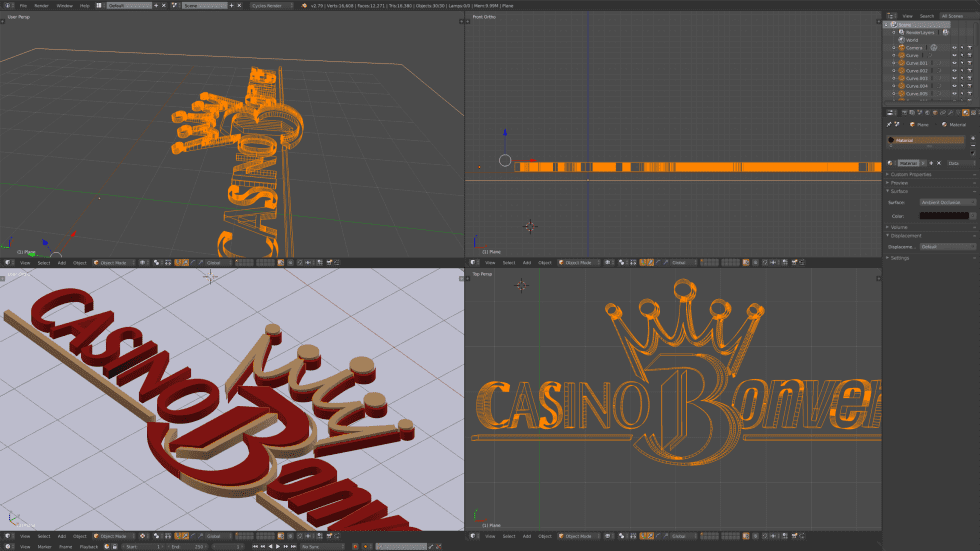Open Select menu in front ortho viewport header

tap(509, 263)
